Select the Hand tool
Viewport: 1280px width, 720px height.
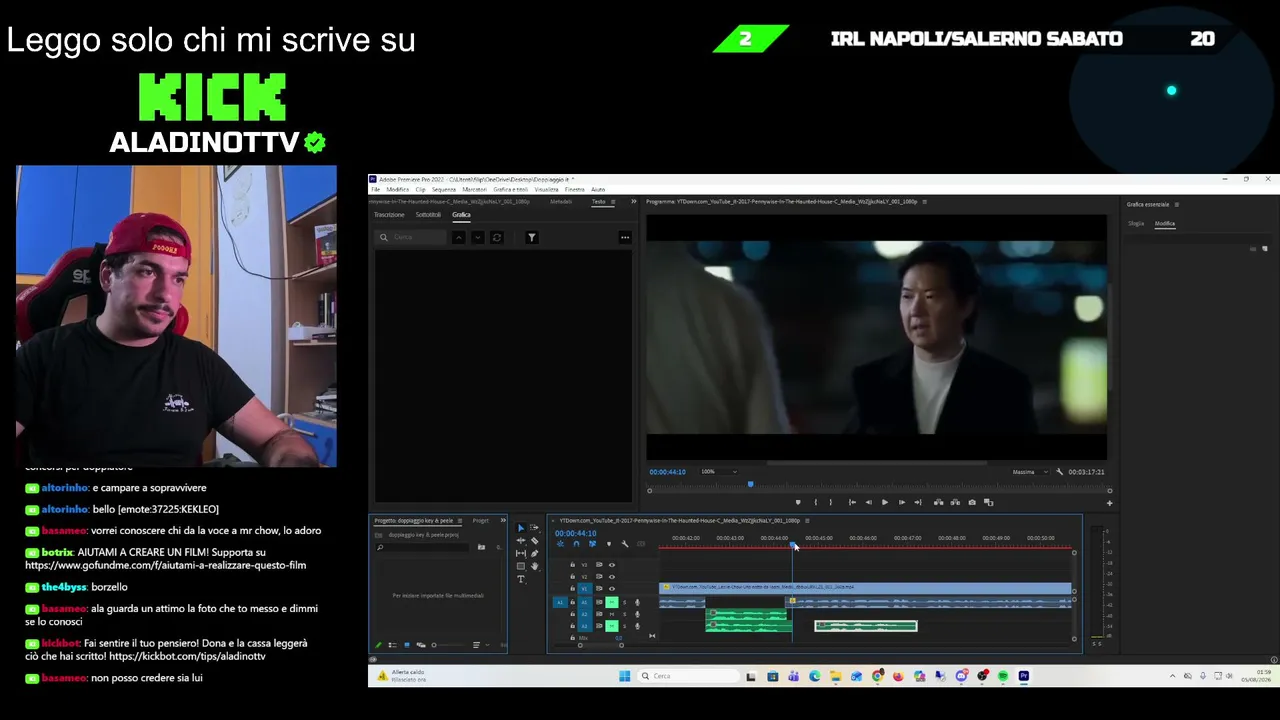(534, 566)
